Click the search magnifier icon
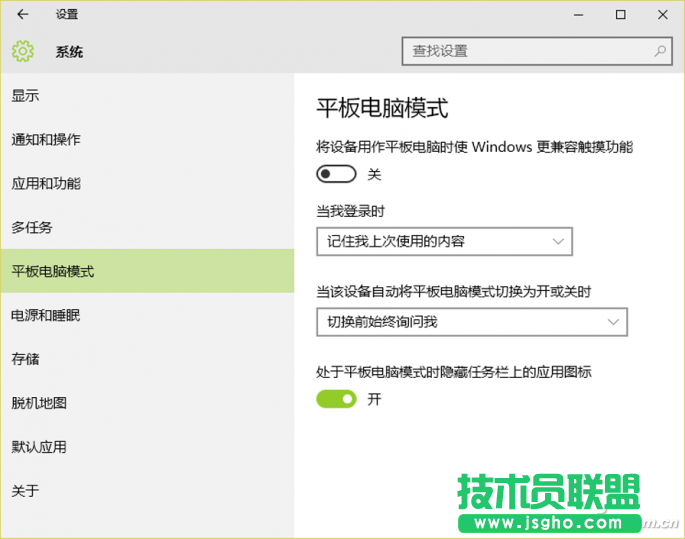The image size is (685, 539). pos(661,50)
